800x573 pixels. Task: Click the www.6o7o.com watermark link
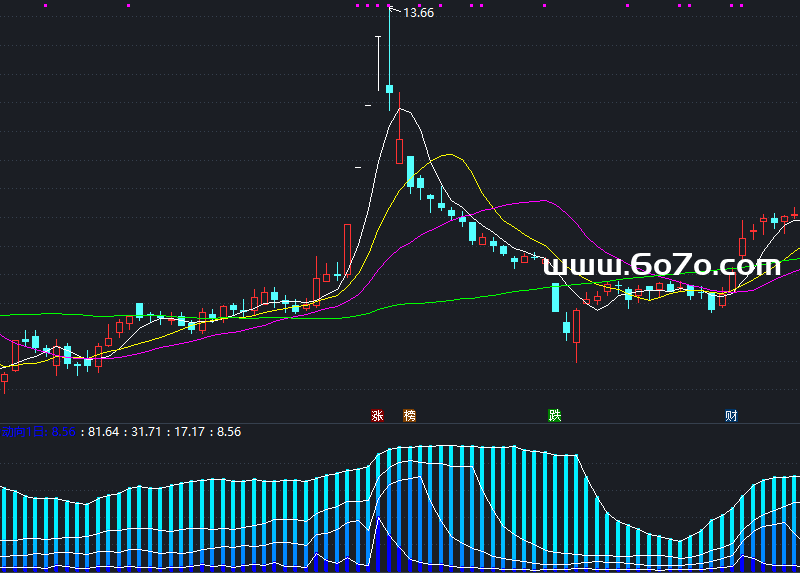661,265
